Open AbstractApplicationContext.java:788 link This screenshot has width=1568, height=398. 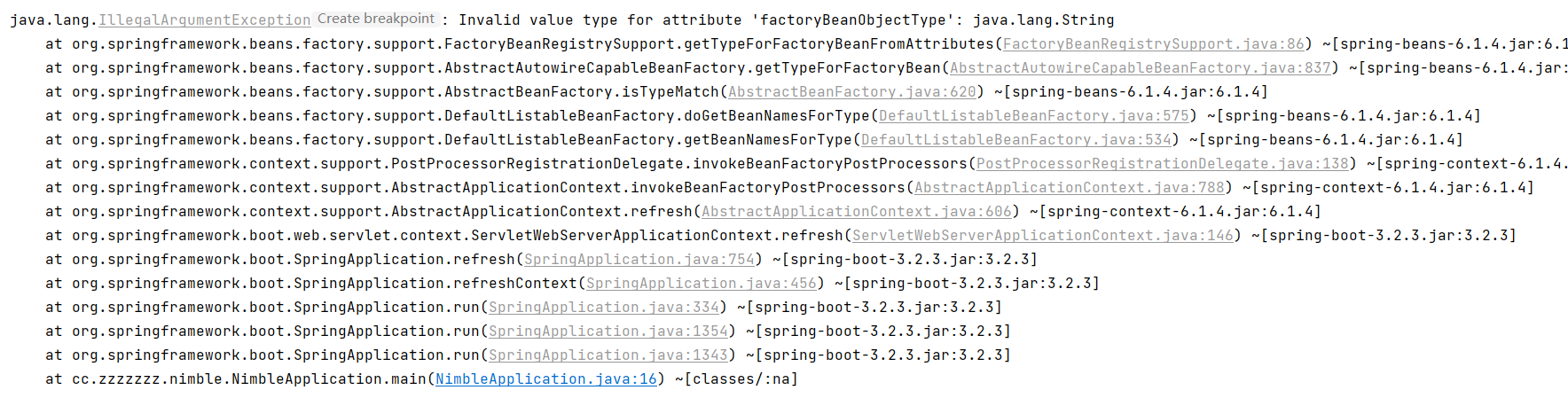(1069, 187)
